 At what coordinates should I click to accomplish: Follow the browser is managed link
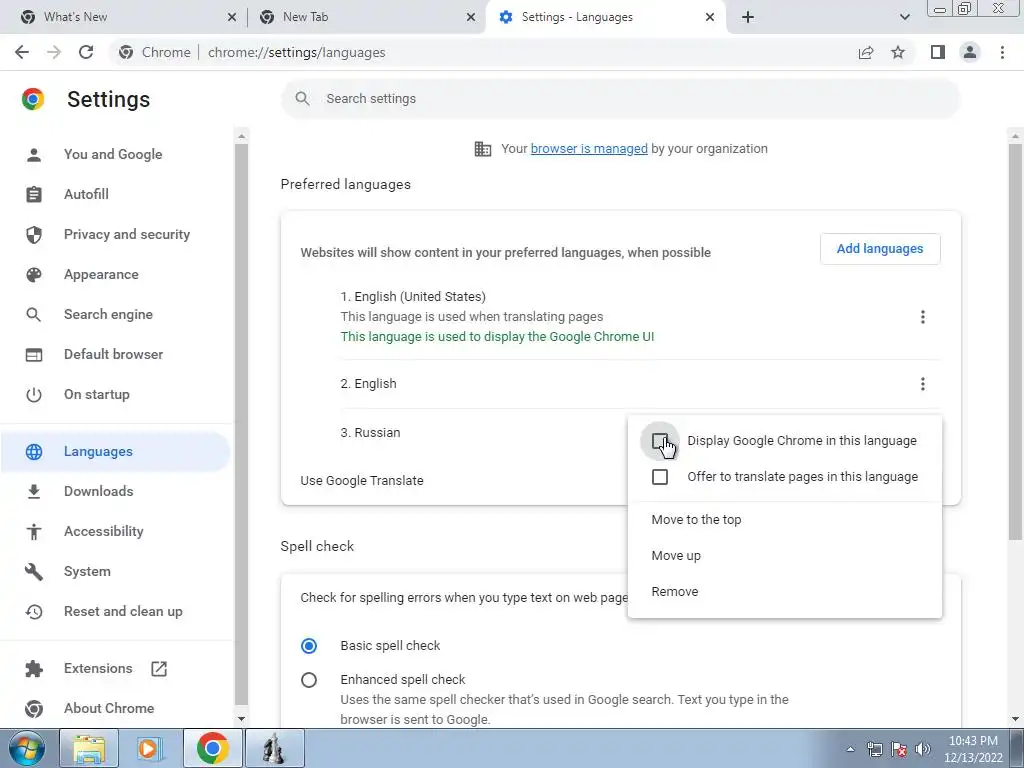(x=589, y=148)
